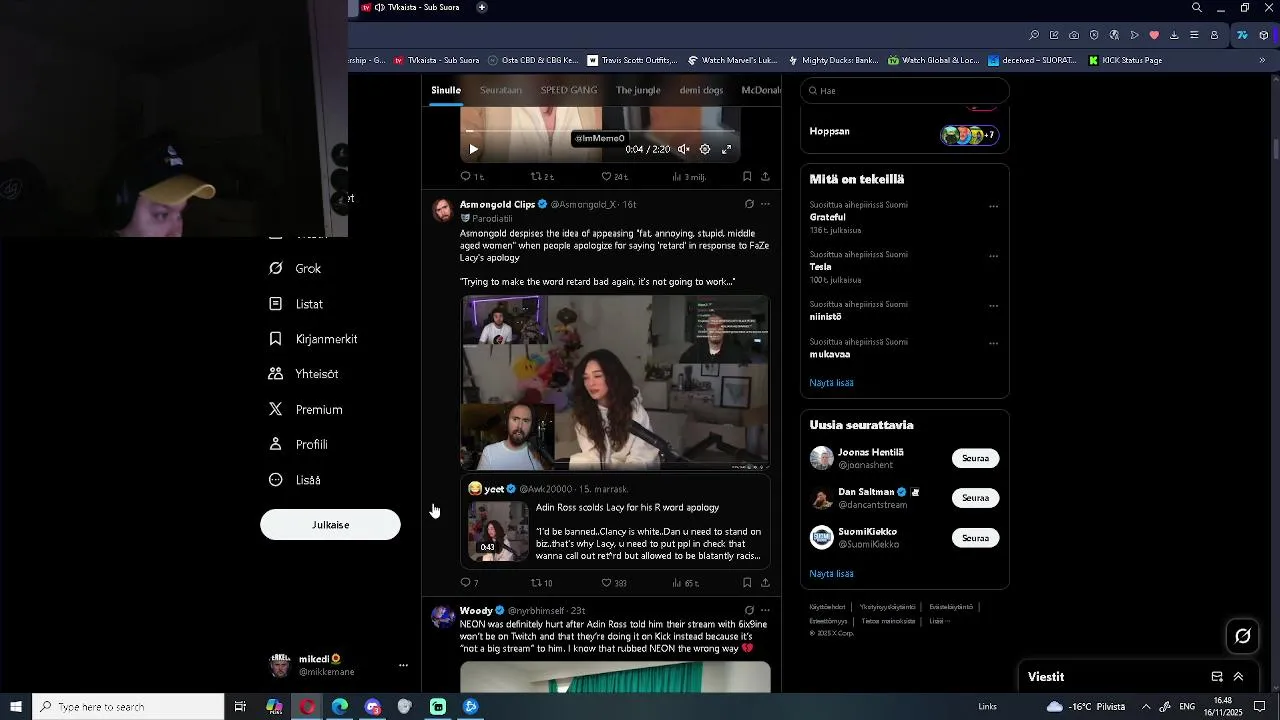Viewport: 1280px width, 720px height.
Task: Expand top video to fullscreen
Action: pyautogui.click(x=727, y=149)
